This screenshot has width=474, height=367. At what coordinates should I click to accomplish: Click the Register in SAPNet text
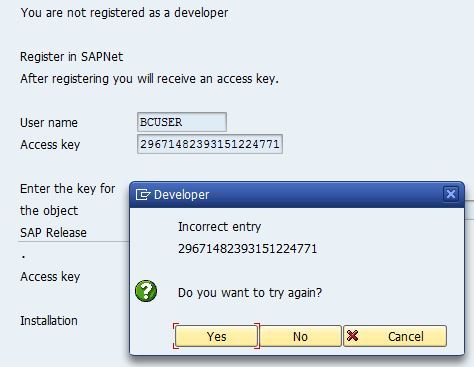(71, 57)
